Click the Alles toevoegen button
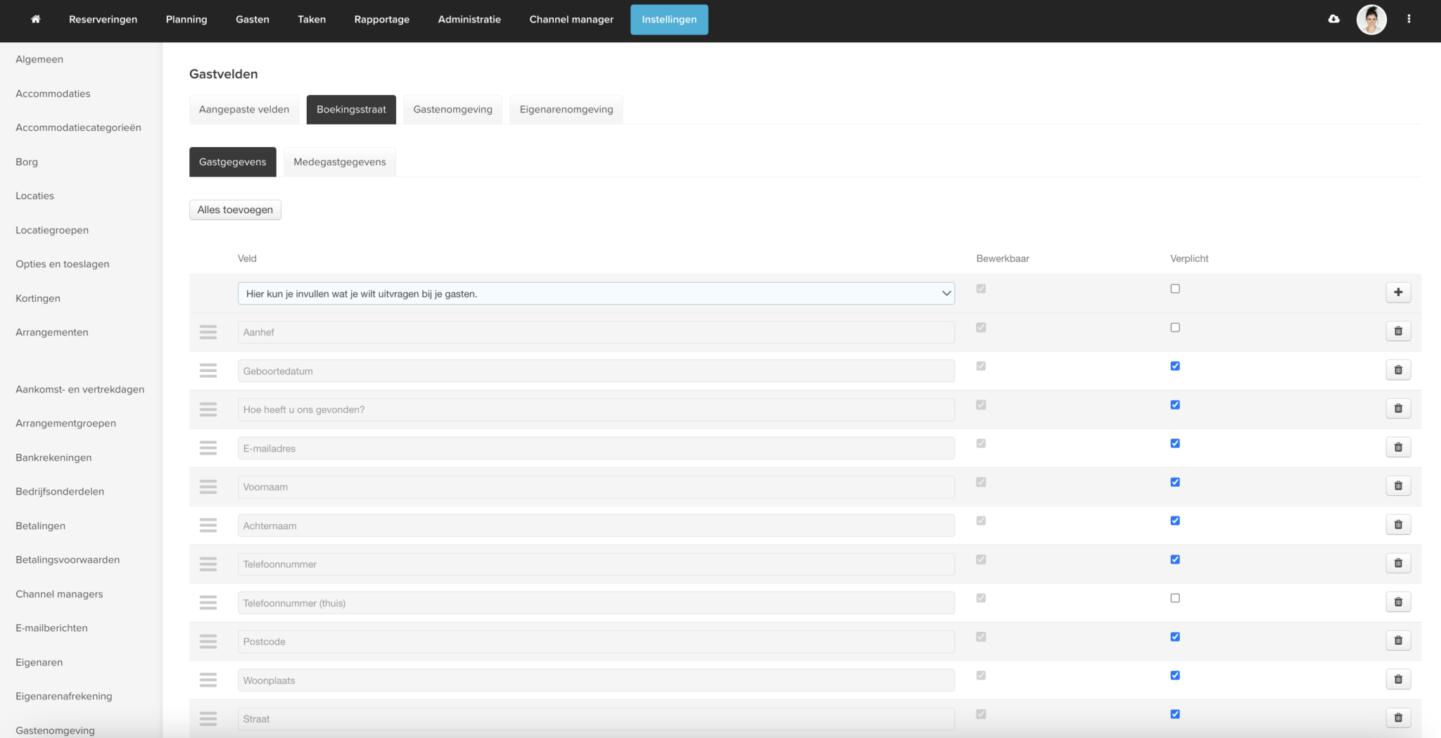Image resolution: width=1441 pixels, height=738 pixels. point(235,210)
